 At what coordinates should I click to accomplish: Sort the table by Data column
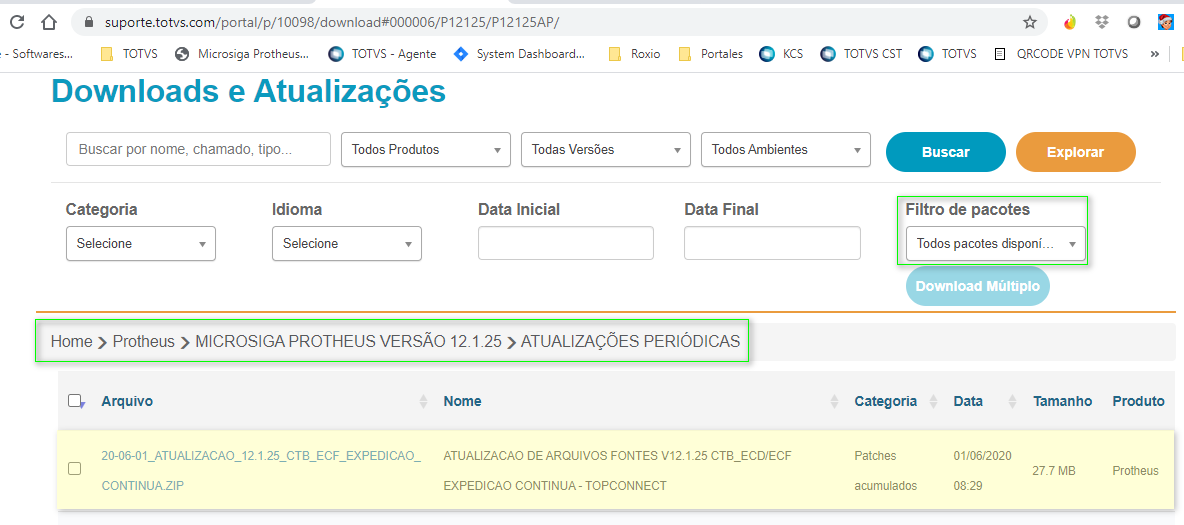tap(968, 401)
